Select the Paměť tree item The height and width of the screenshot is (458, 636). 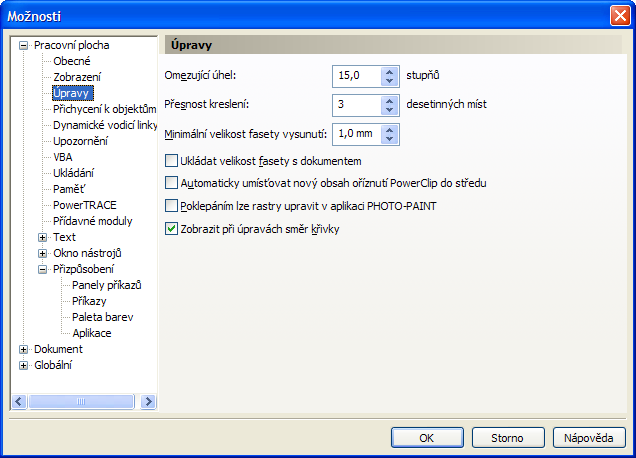69,189
